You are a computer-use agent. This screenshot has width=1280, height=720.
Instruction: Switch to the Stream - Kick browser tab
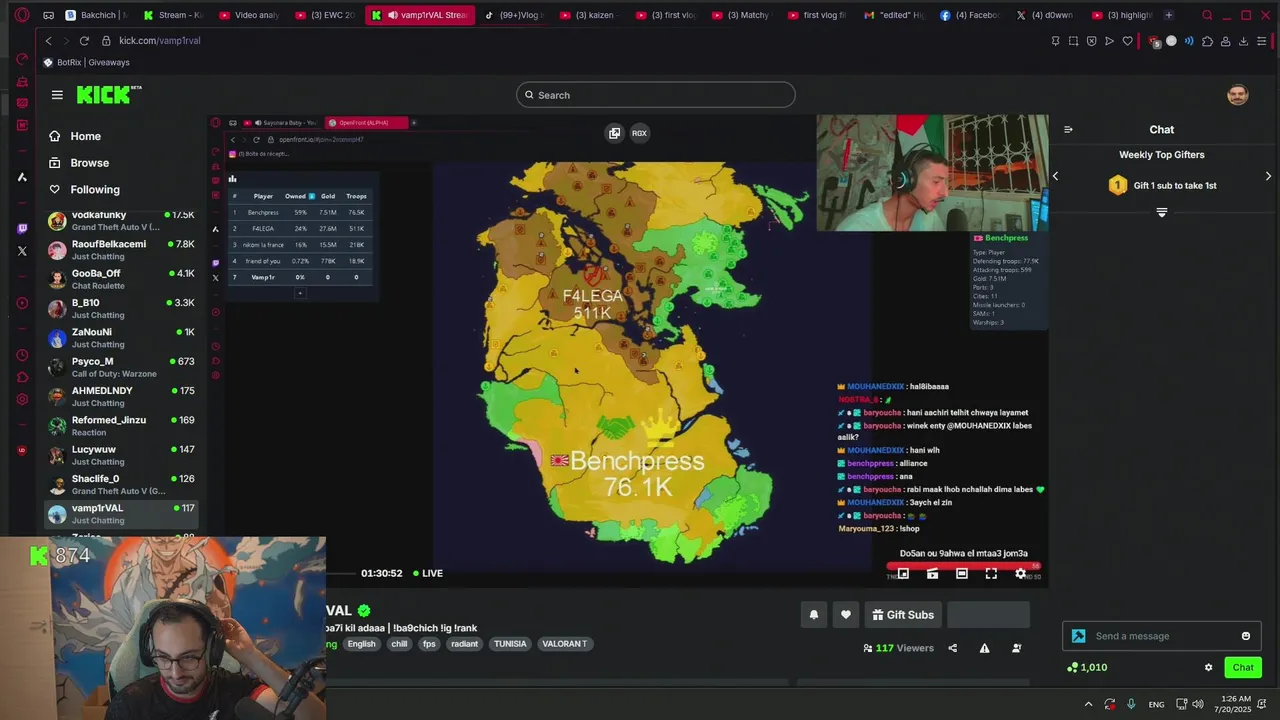tap(173, 15)
